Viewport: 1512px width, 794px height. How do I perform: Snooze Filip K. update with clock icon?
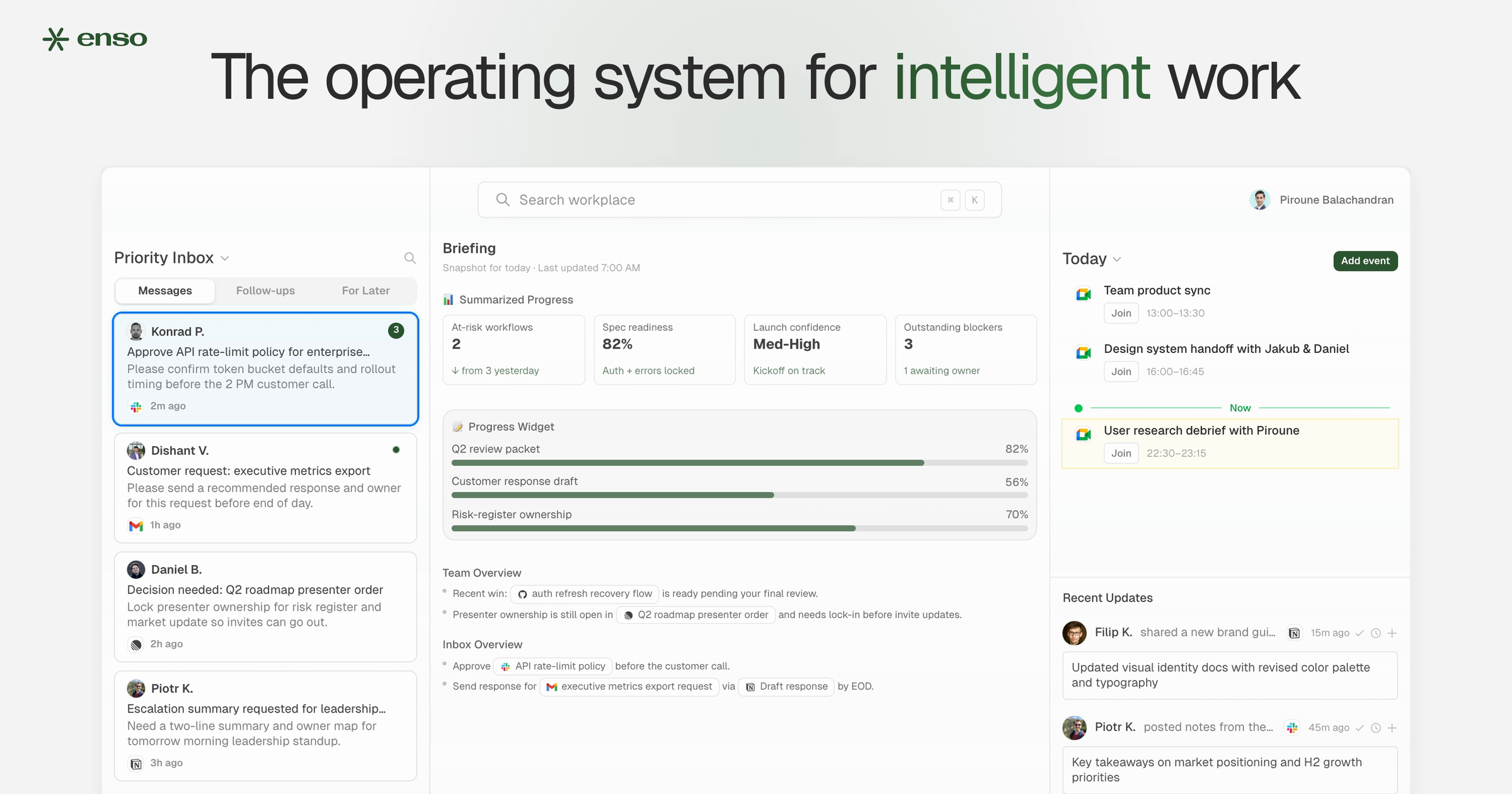coord(1376,633)
